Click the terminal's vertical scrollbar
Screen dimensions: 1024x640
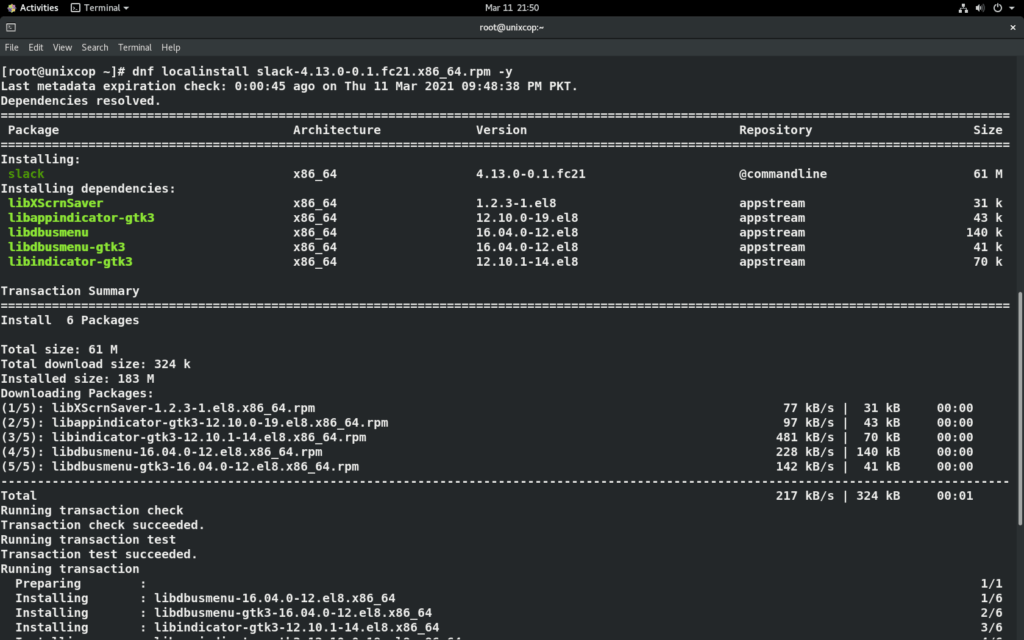click(1020, 408)
